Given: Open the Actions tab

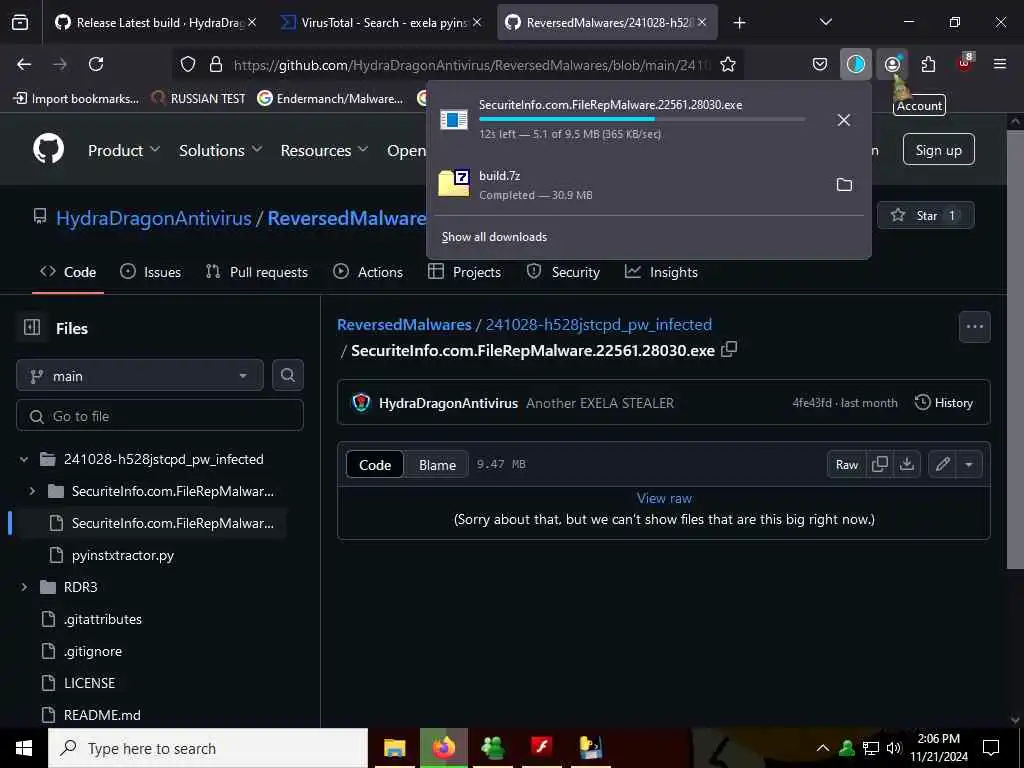Looking at the screenshot, I should click(368, 272).
